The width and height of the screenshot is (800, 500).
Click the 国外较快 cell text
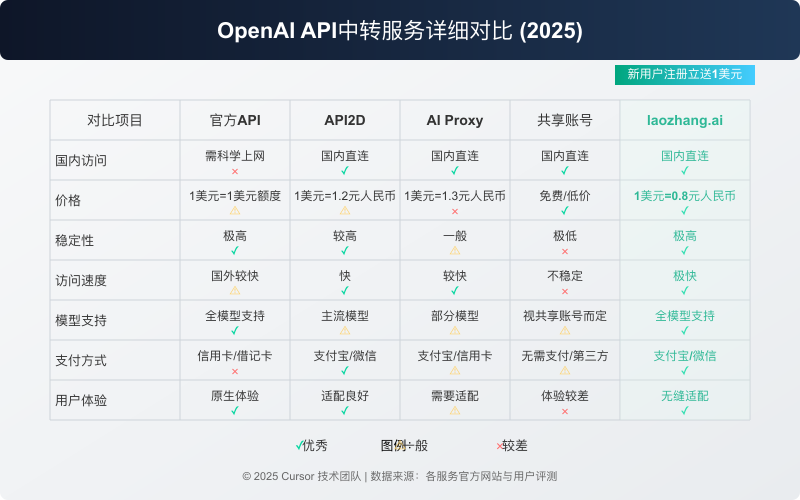235,276
